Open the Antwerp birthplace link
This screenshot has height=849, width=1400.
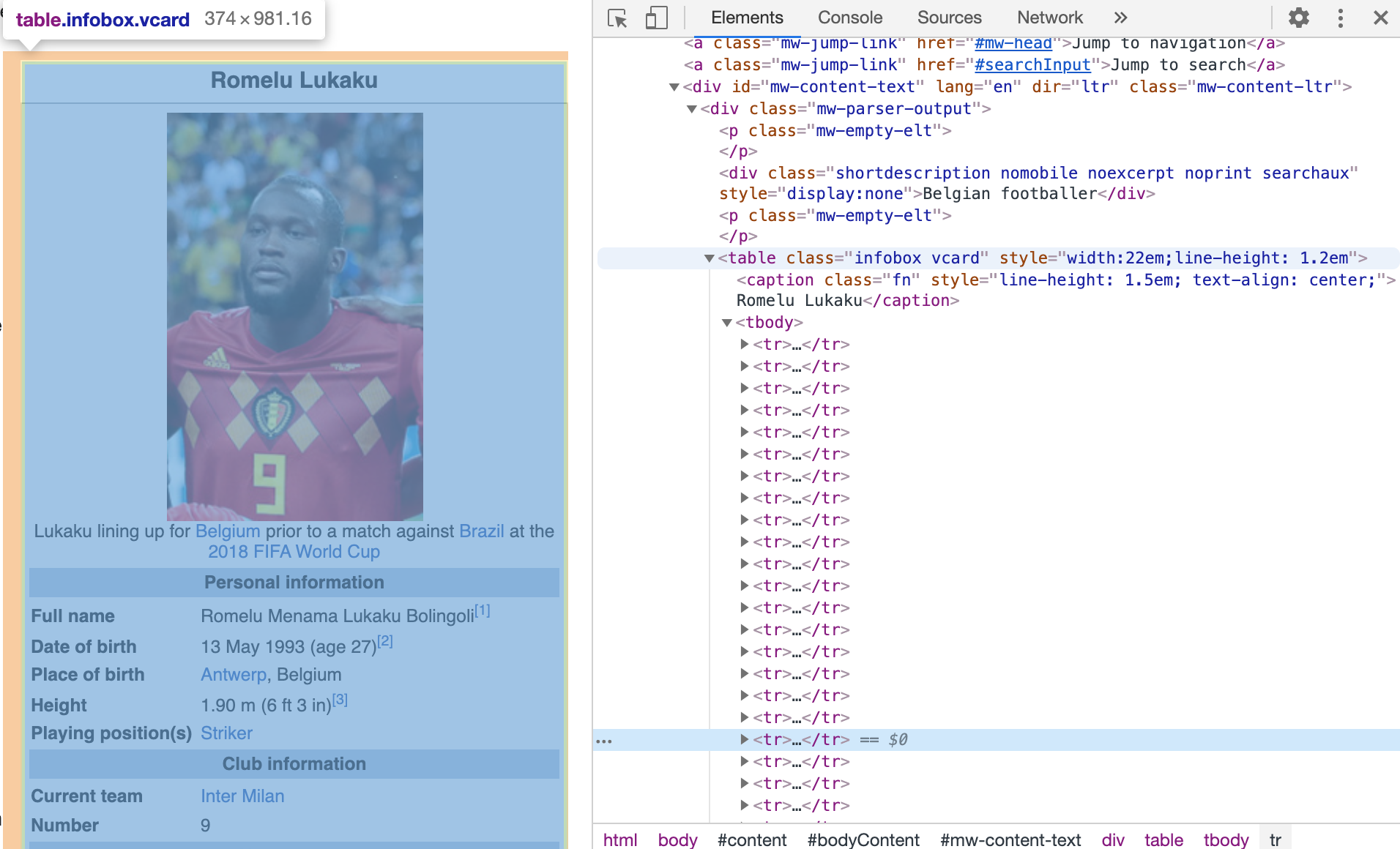coord(234,675)
